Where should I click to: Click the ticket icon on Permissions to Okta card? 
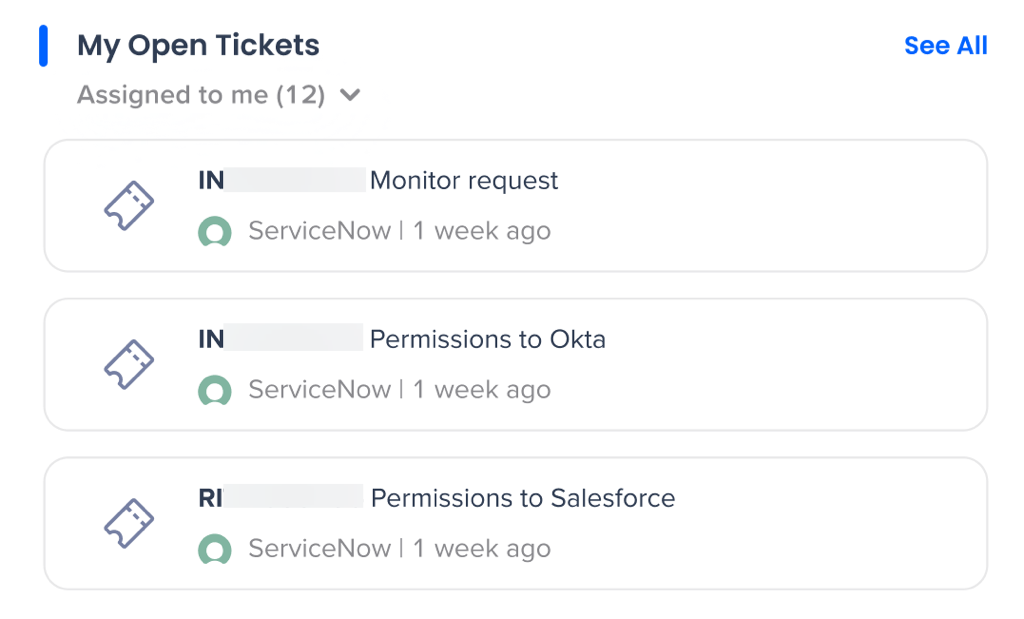tap(130, 365)
